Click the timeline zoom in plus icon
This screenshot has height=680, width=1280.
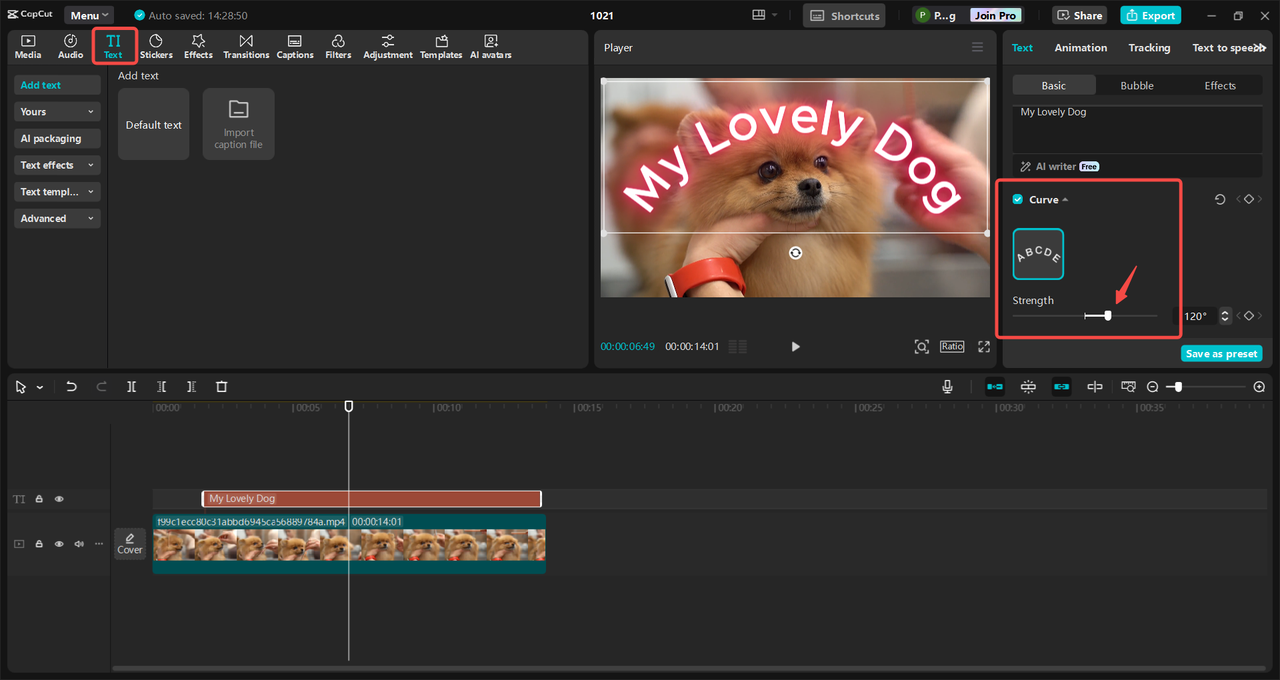click(x=1259, y=387)
